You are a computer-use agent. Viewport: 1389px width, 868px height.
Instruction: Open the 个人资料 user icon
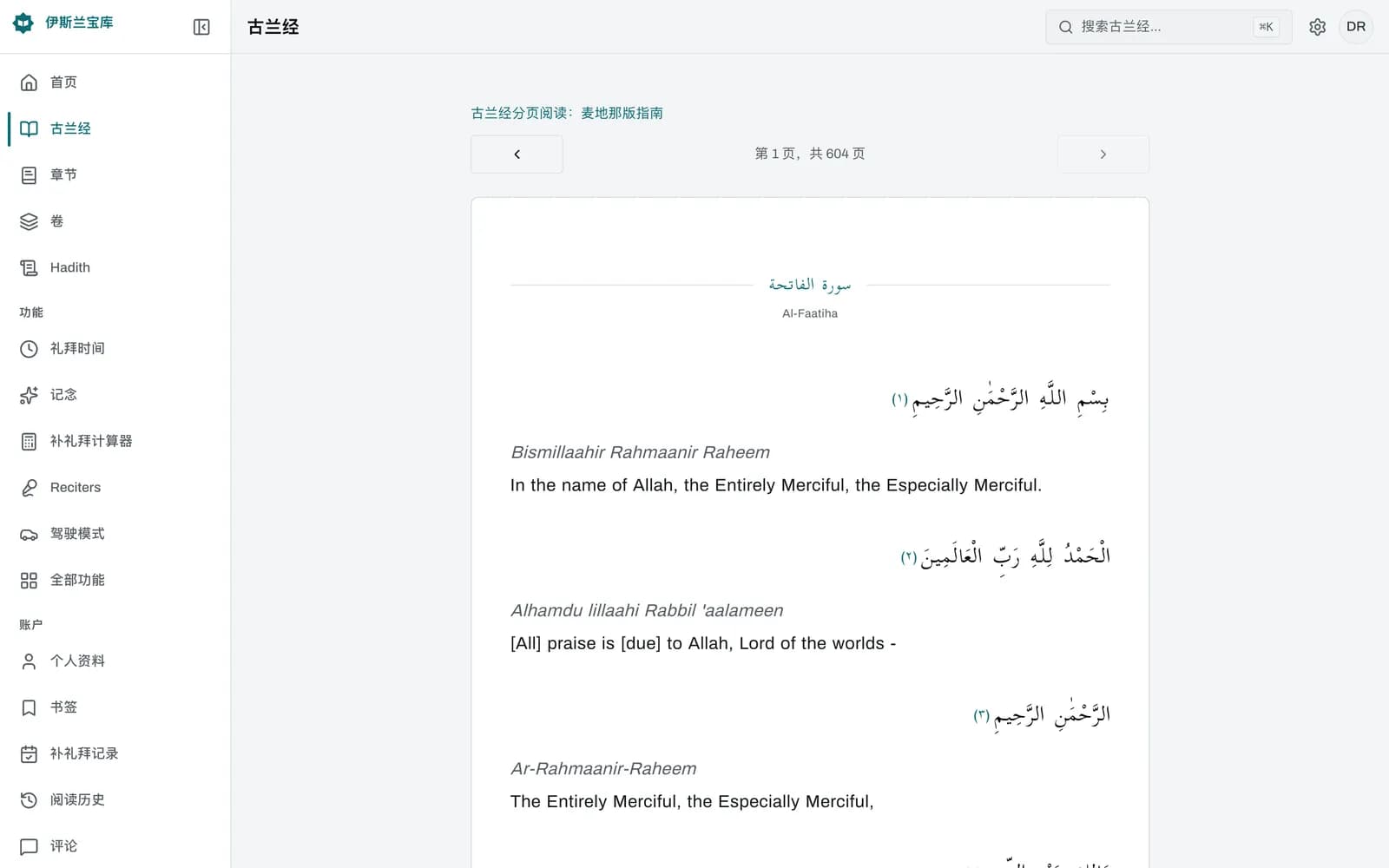(29, 661)
